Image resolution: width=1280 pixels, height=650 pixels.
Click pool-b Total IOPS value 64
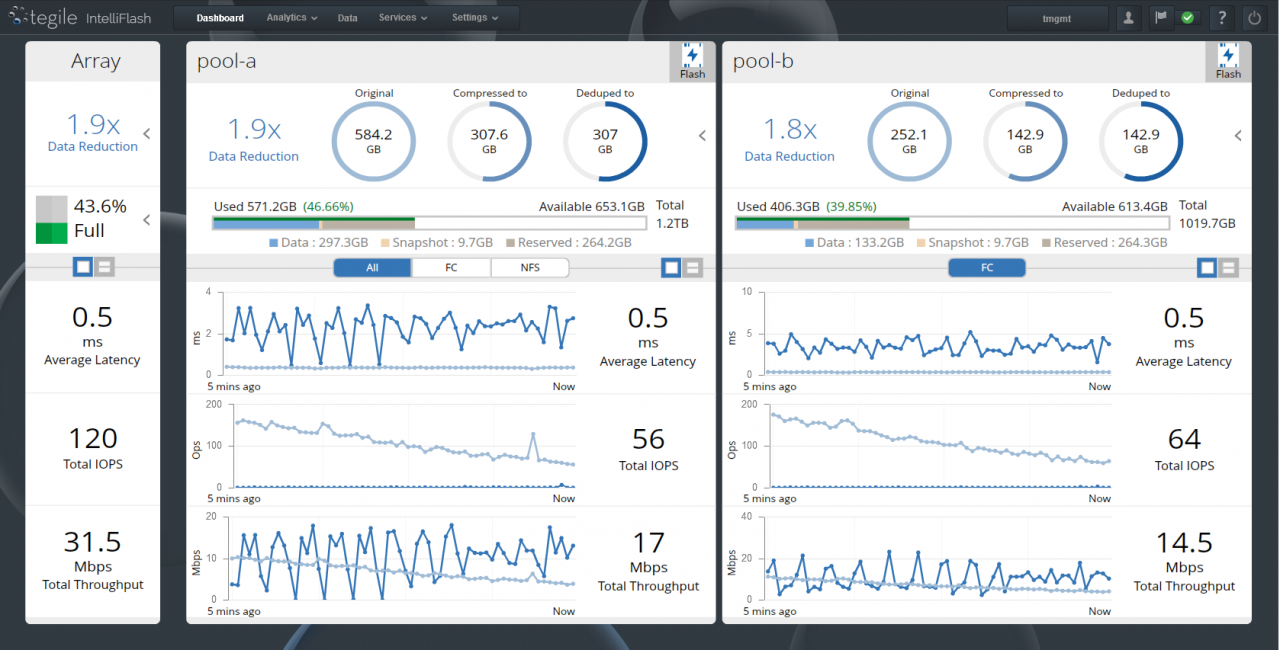pos(1184,439)
